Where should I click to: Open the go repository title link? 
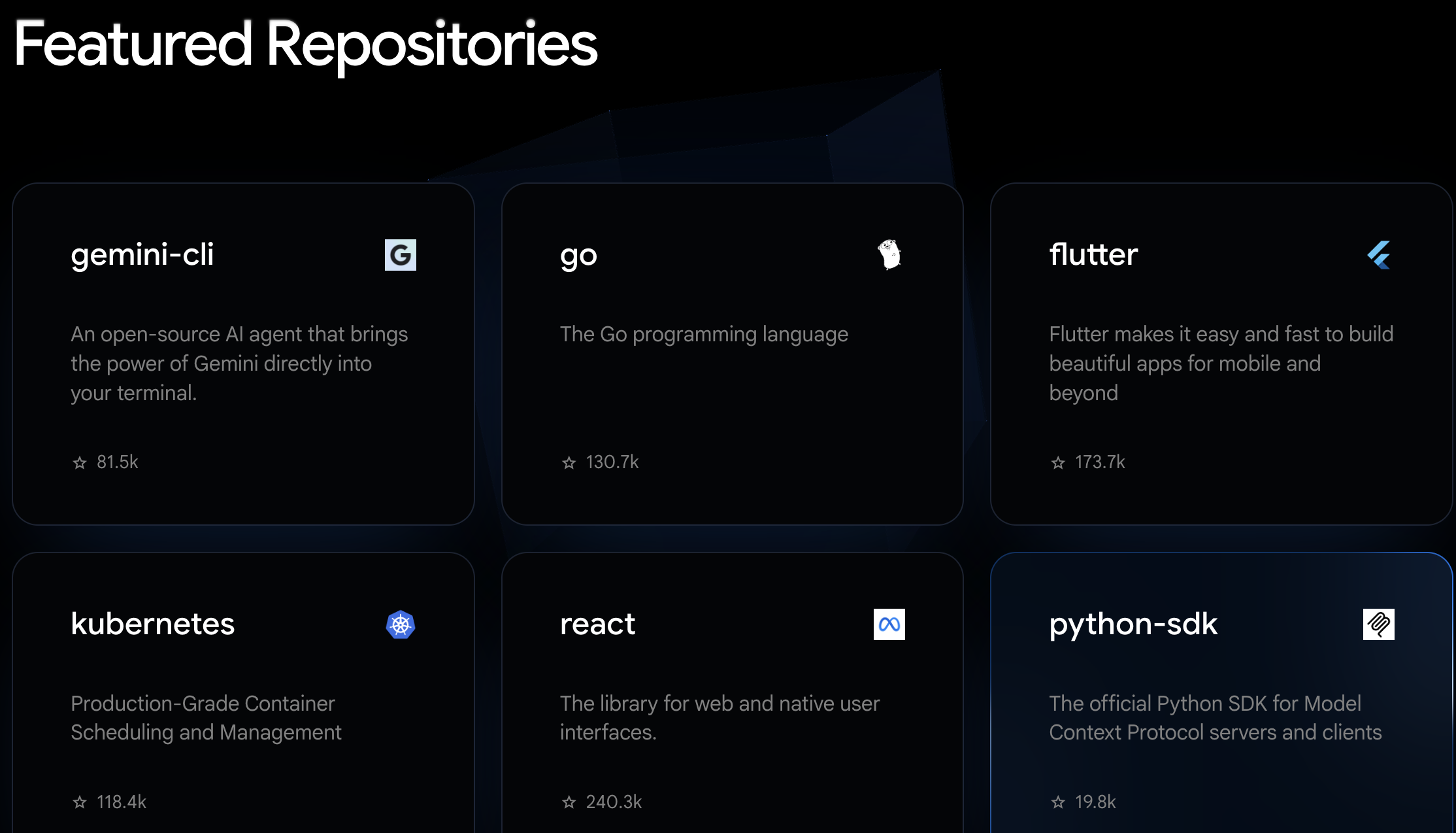578,256
